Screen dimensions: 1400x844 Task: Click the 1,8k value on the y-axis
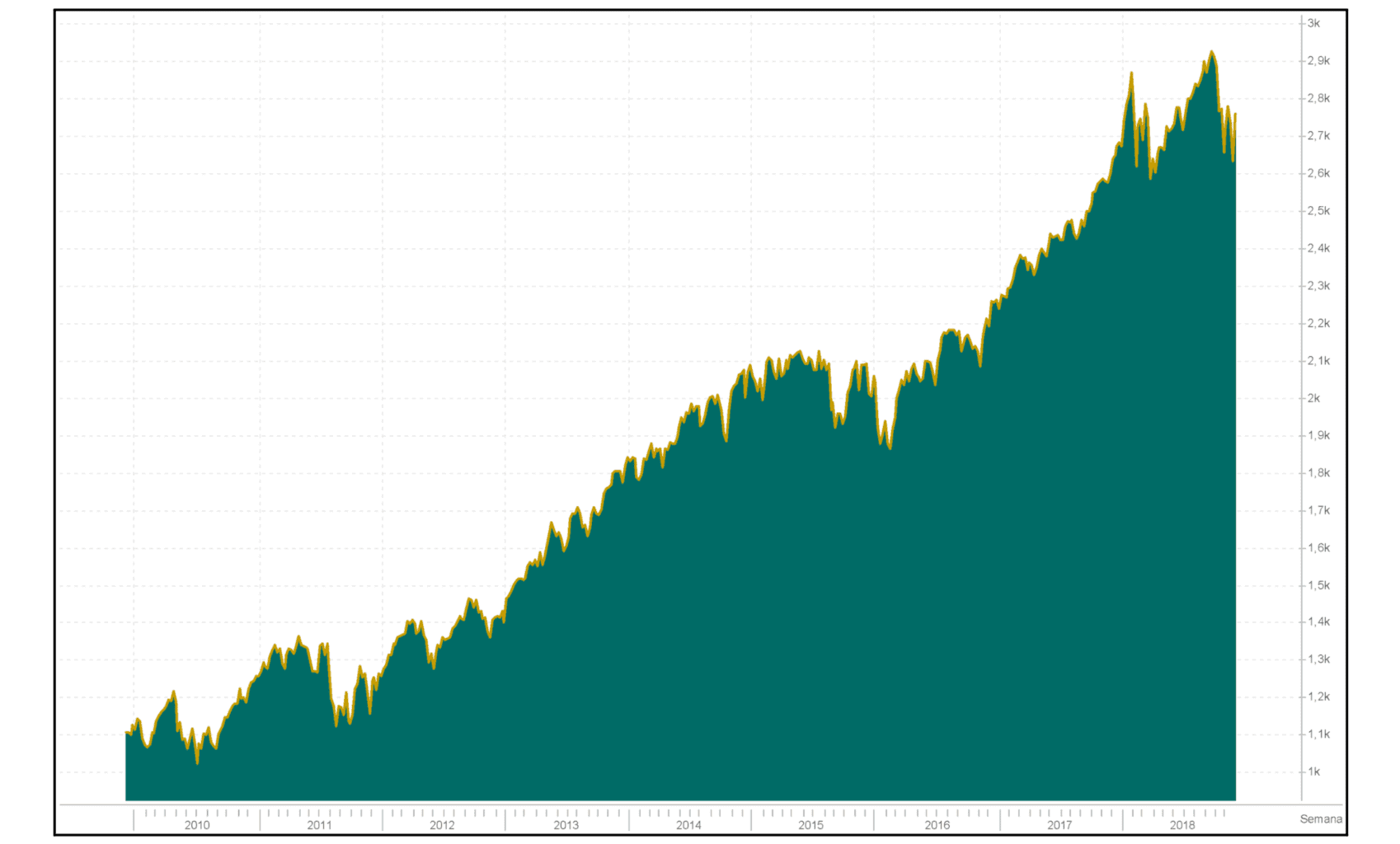click(1319, 473)
